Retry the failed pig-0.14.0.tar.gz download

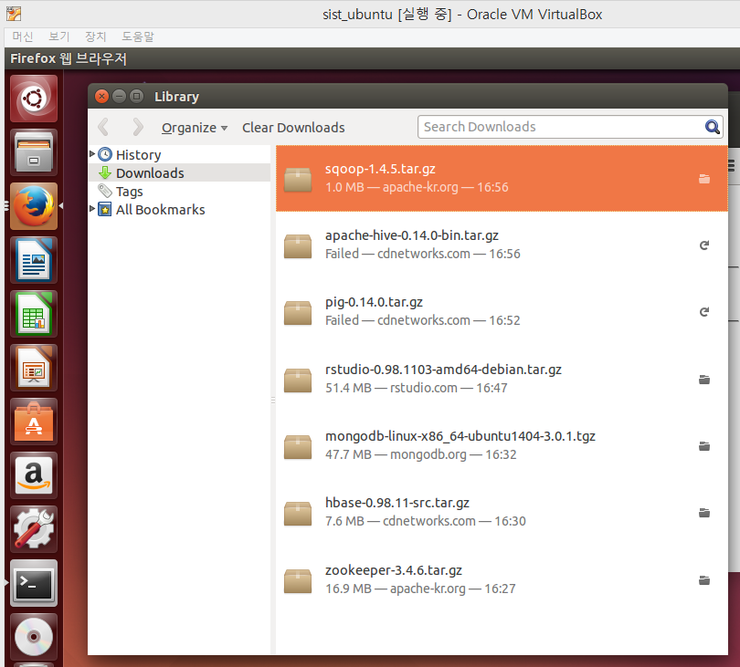pyautogui.click(x=704, y=312)
